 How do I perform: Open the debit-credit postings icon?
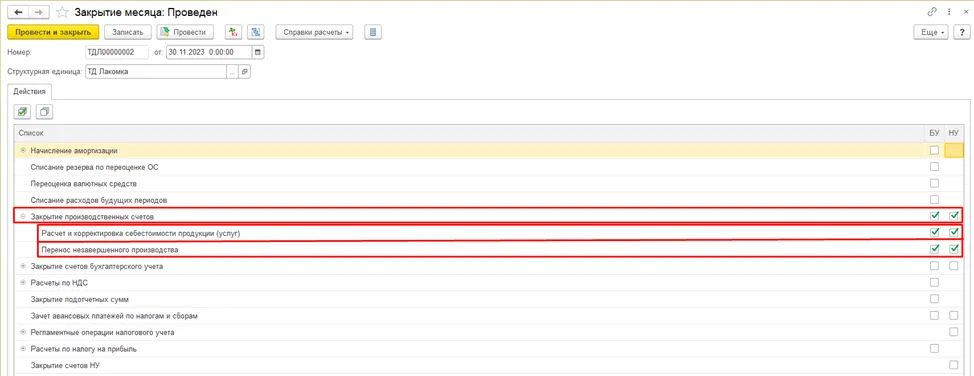pos(233,32)
